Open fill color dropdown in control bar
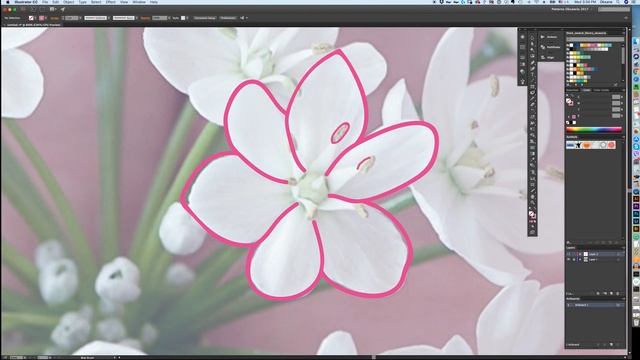Image resolution: width=640 pixels, height=360 pixels. coord(36,18)
